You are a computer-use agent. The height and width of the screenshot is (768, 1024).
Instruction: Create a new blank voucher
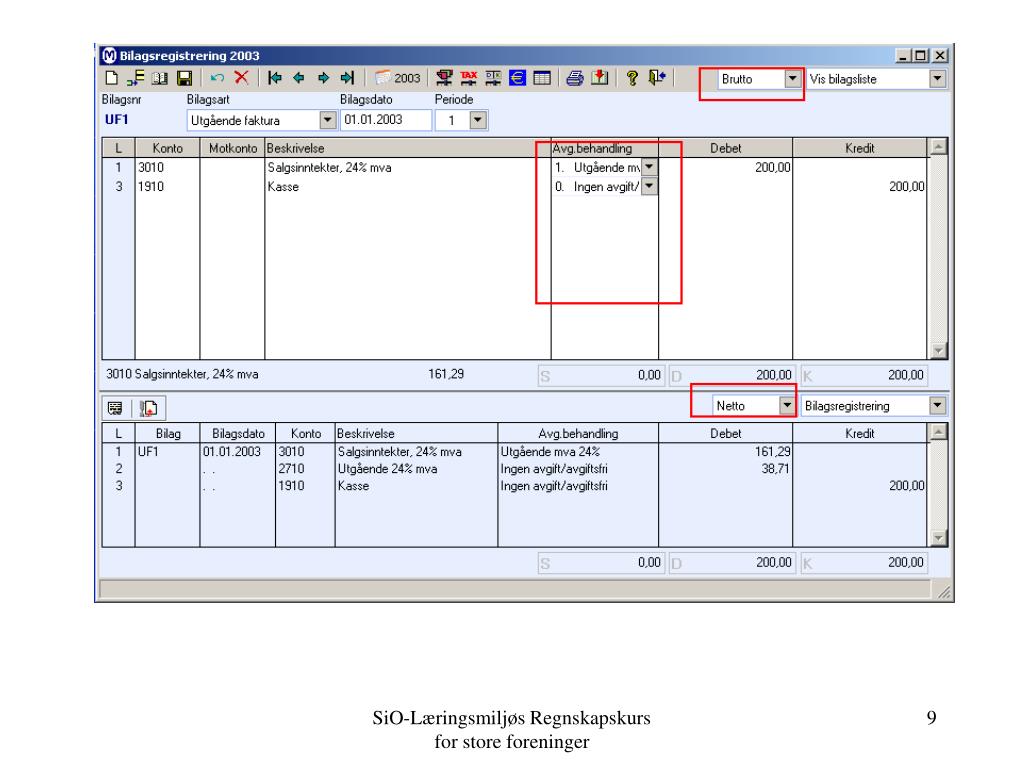[112, 78]
